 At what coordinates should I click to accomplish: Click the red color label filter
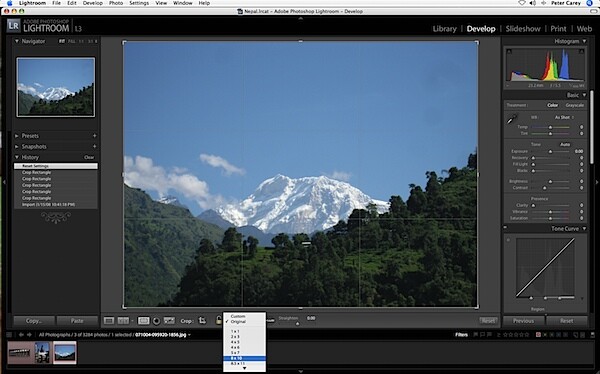538,335
